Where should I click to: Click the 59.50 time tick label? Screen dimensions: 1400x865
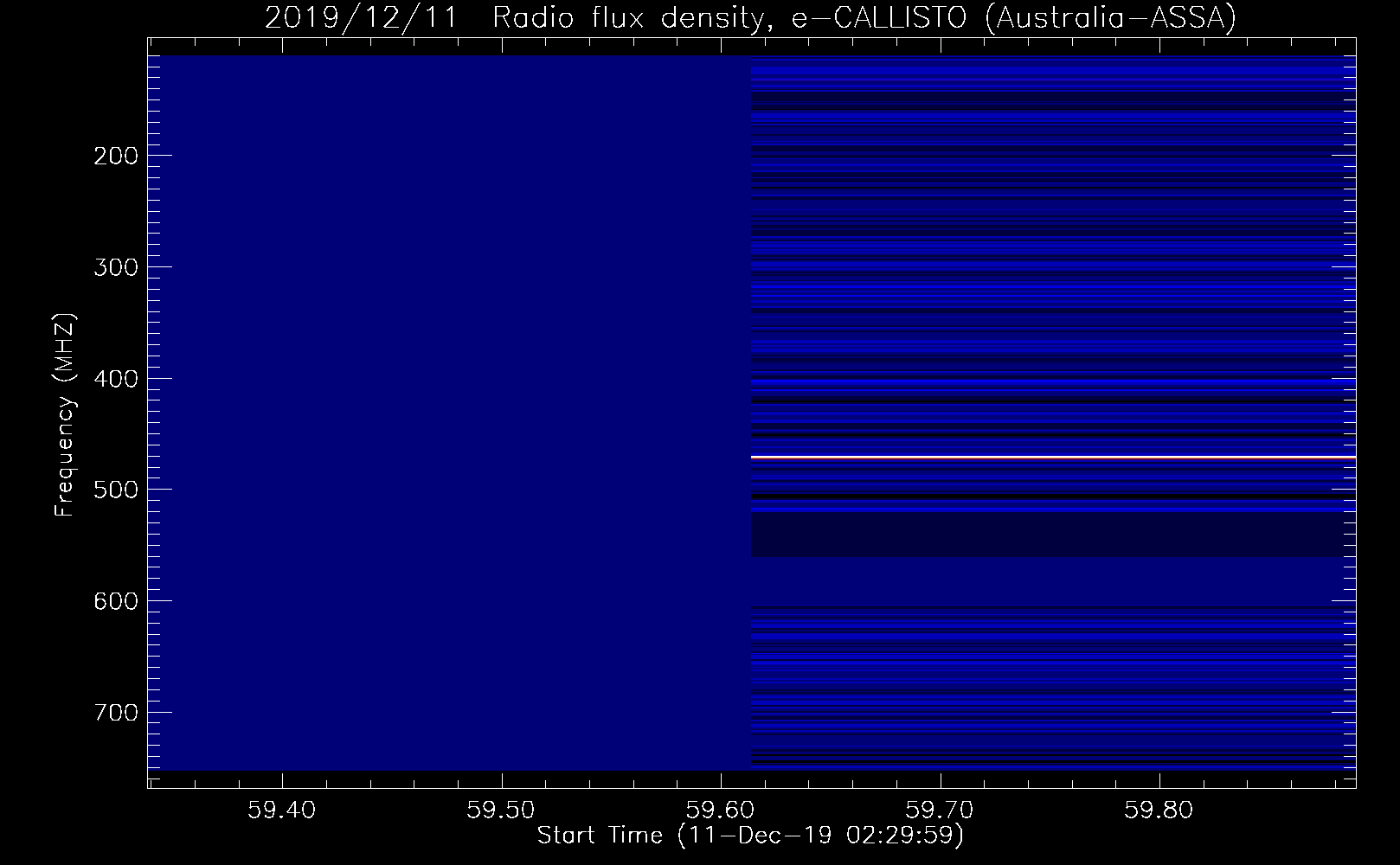501,811
